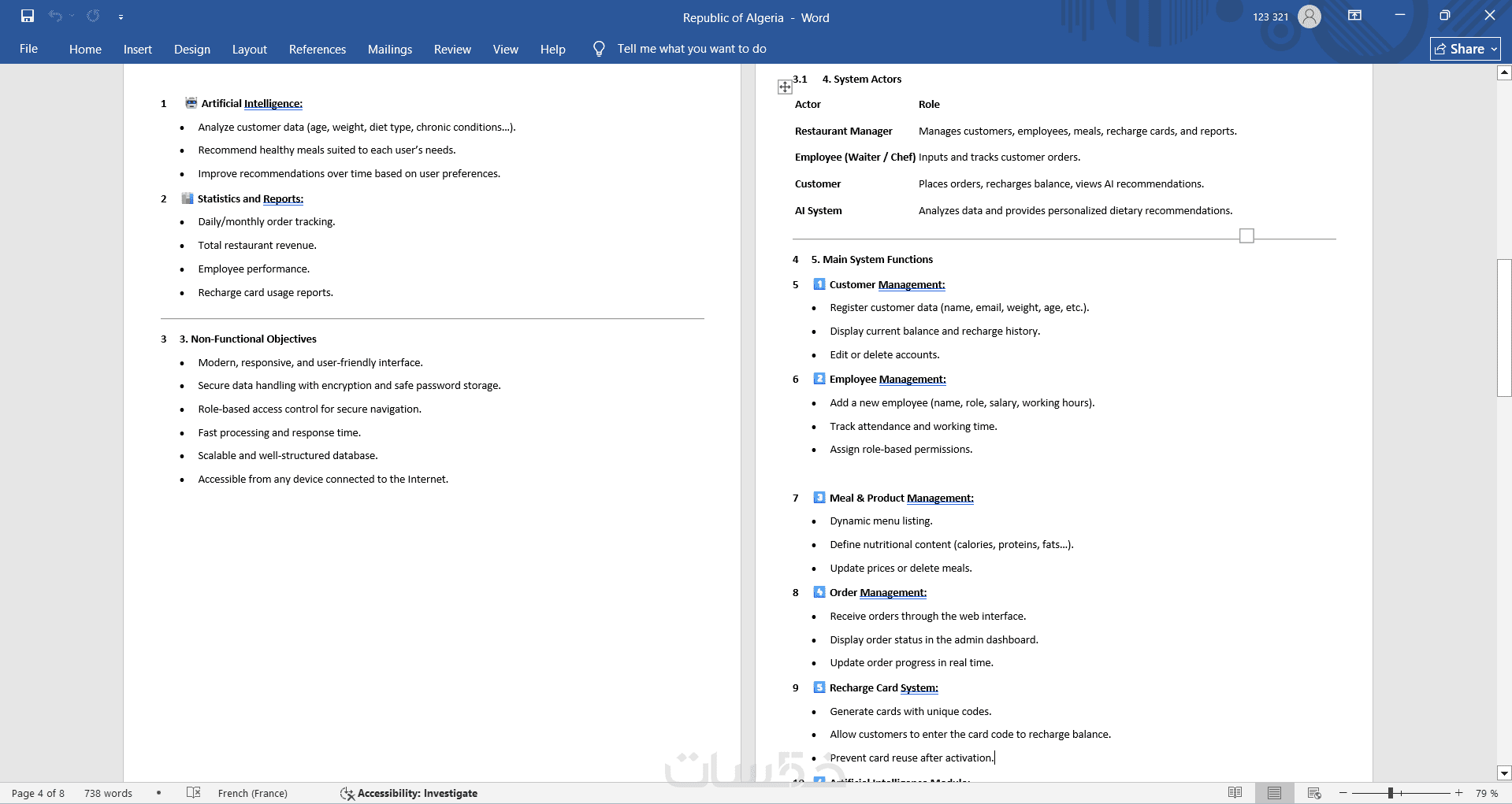Image resolution: width=1512 pixels, height=804 pixels.
Task: Redo the previous action
Action: [x=93, y=16]
